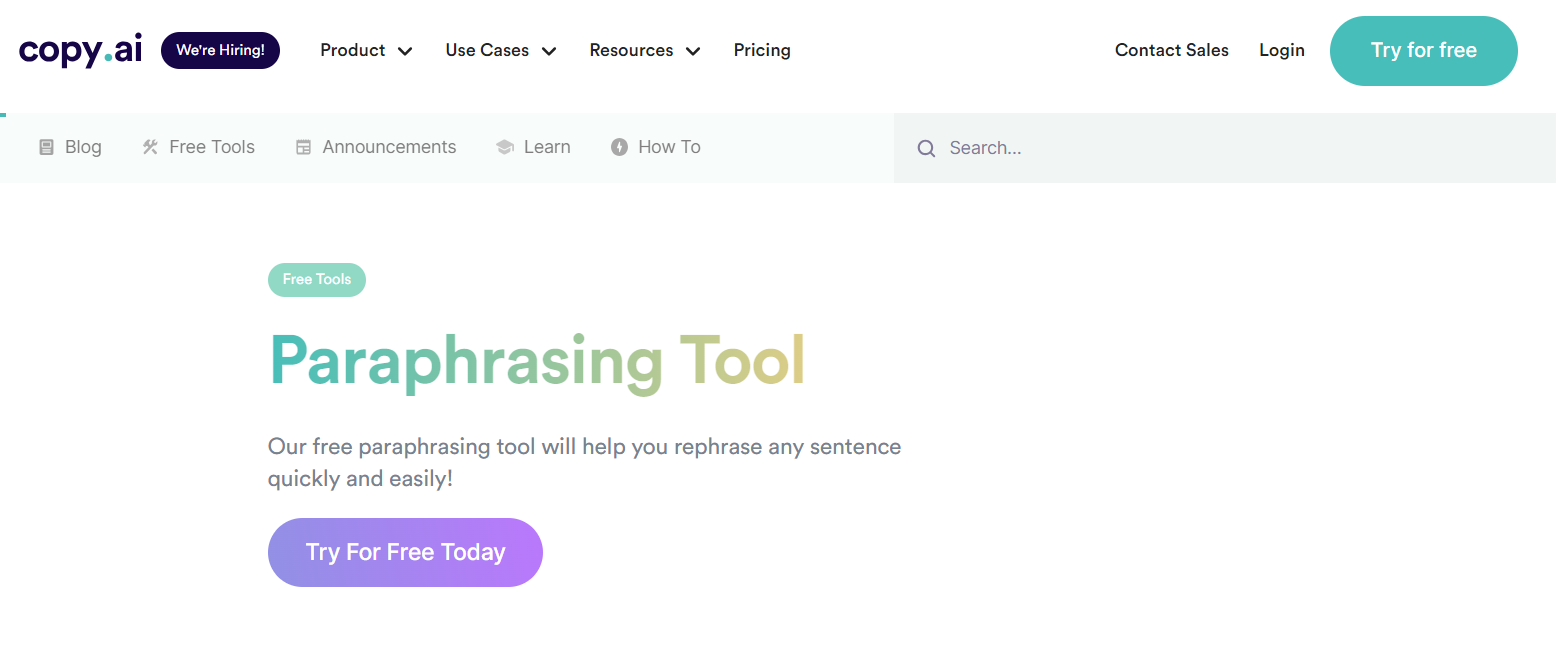Image resolution: width=1556 pixels, height=671 pixels.
Task: Select the Free Tools category tag
Action: pos(316,279)
